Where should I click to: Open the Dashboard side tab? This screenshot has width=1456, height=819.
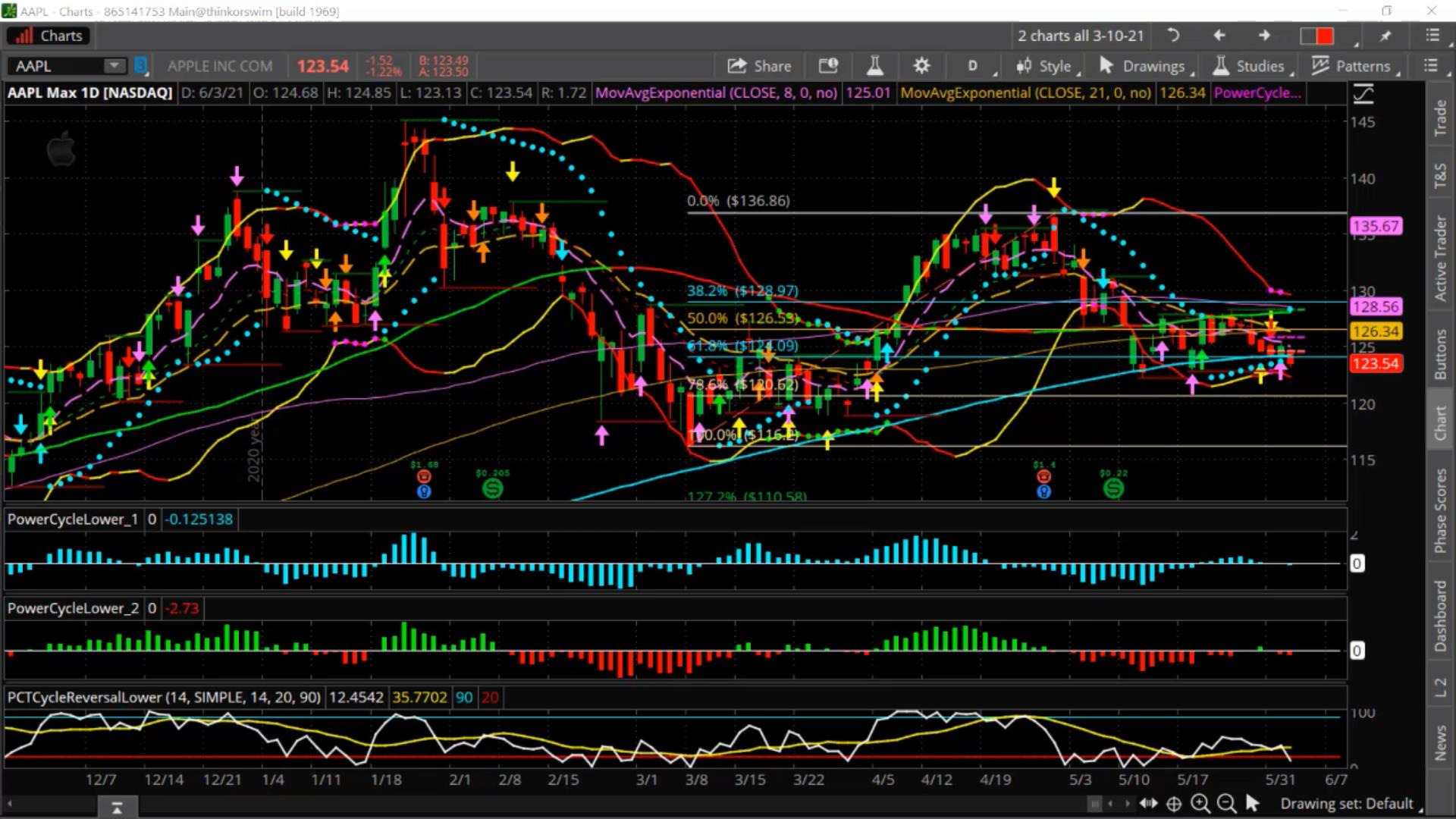pos(1439,616)
